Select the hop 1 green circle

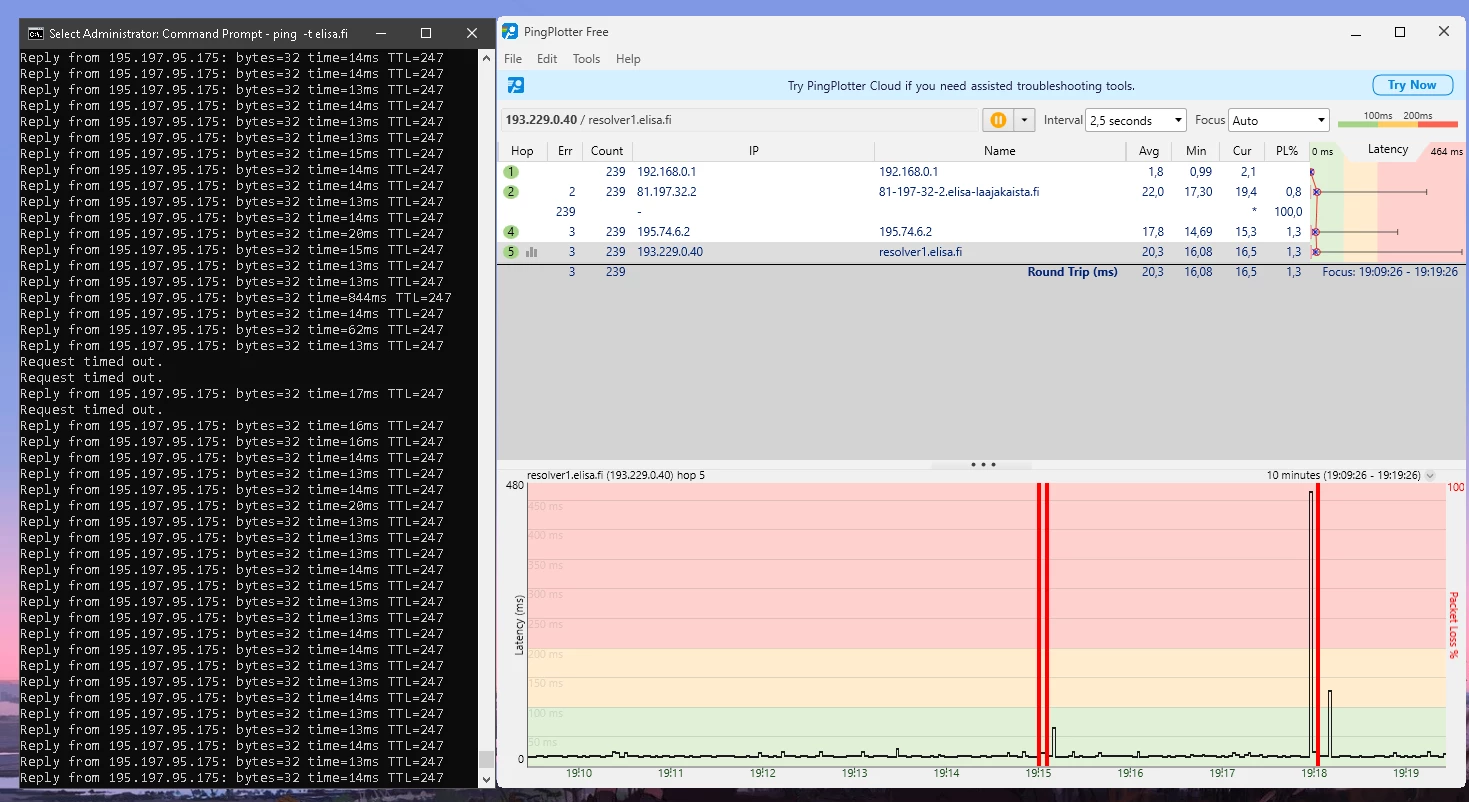pos(511,172)
